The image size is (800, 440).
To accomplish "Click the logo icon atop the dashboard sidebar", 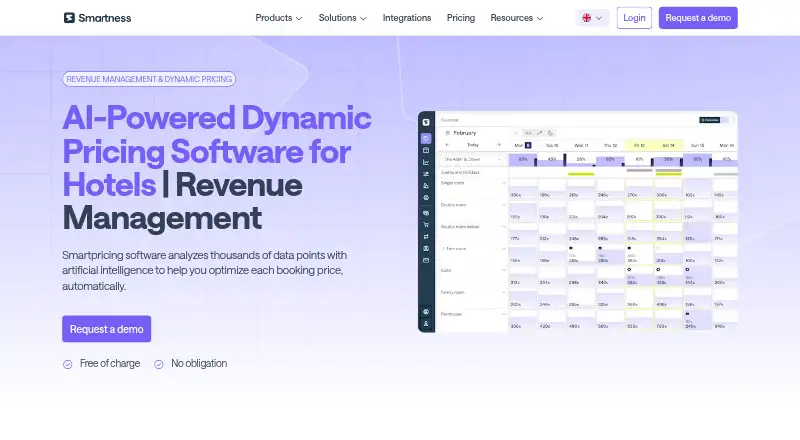I will (426, 123).
